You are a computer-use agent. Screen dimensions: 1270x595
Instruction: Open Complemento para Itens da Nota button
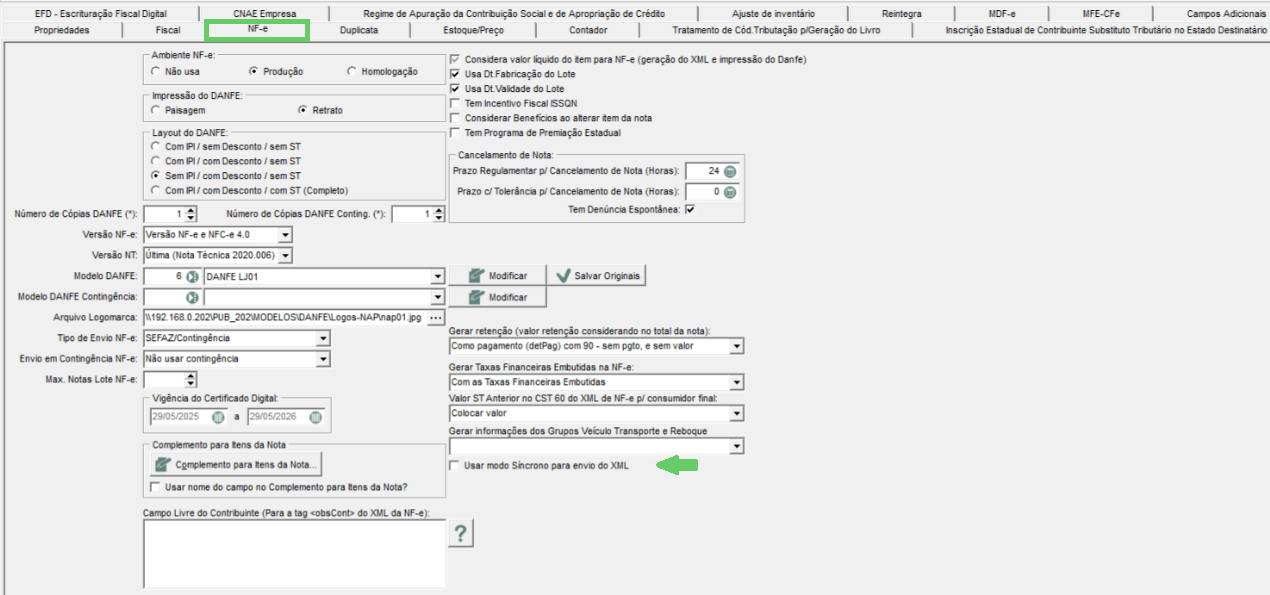(x=237, y=465)
